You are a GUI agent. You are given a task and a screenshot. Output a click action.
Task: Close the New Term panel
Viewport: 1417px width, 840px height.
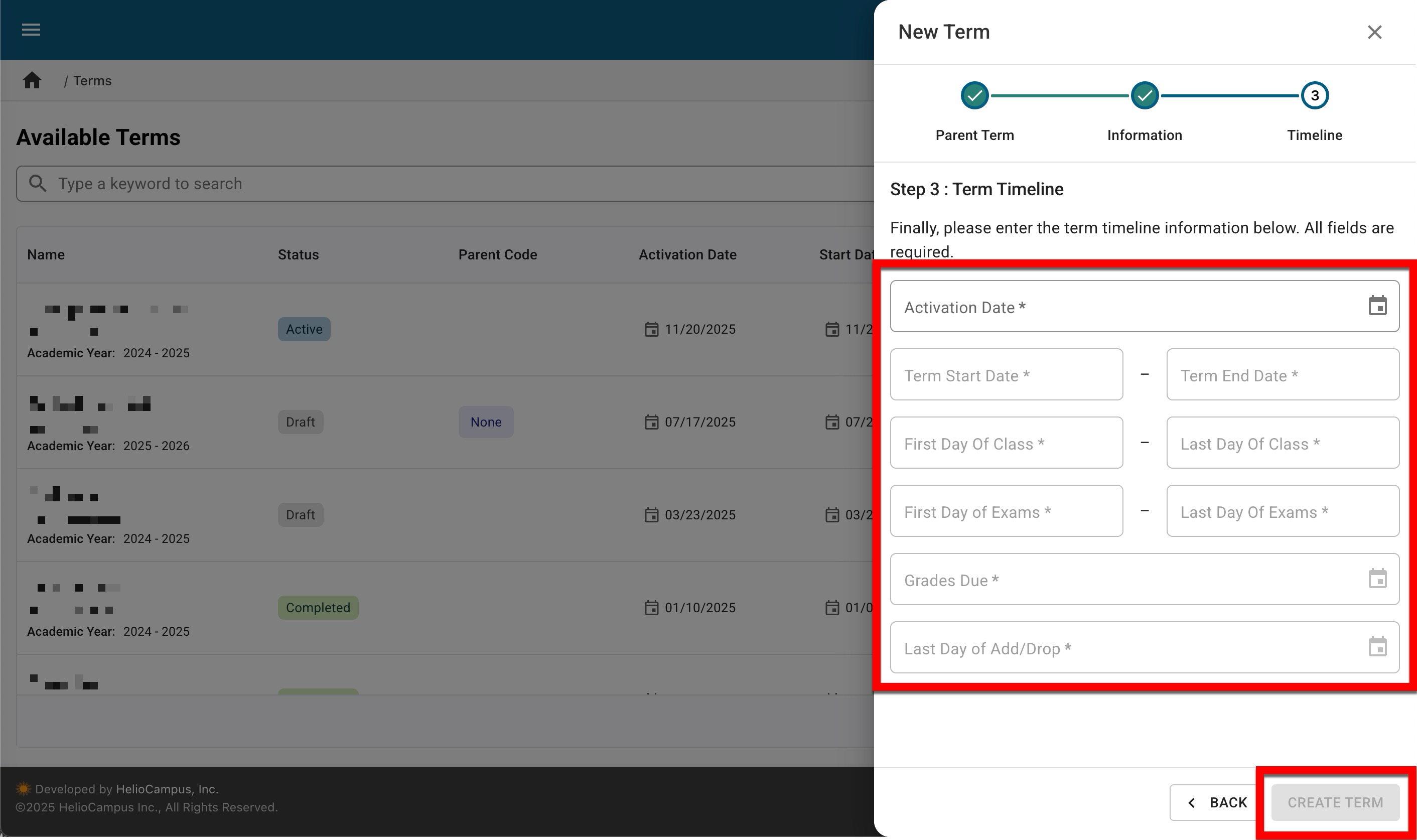pos(1374,32)
